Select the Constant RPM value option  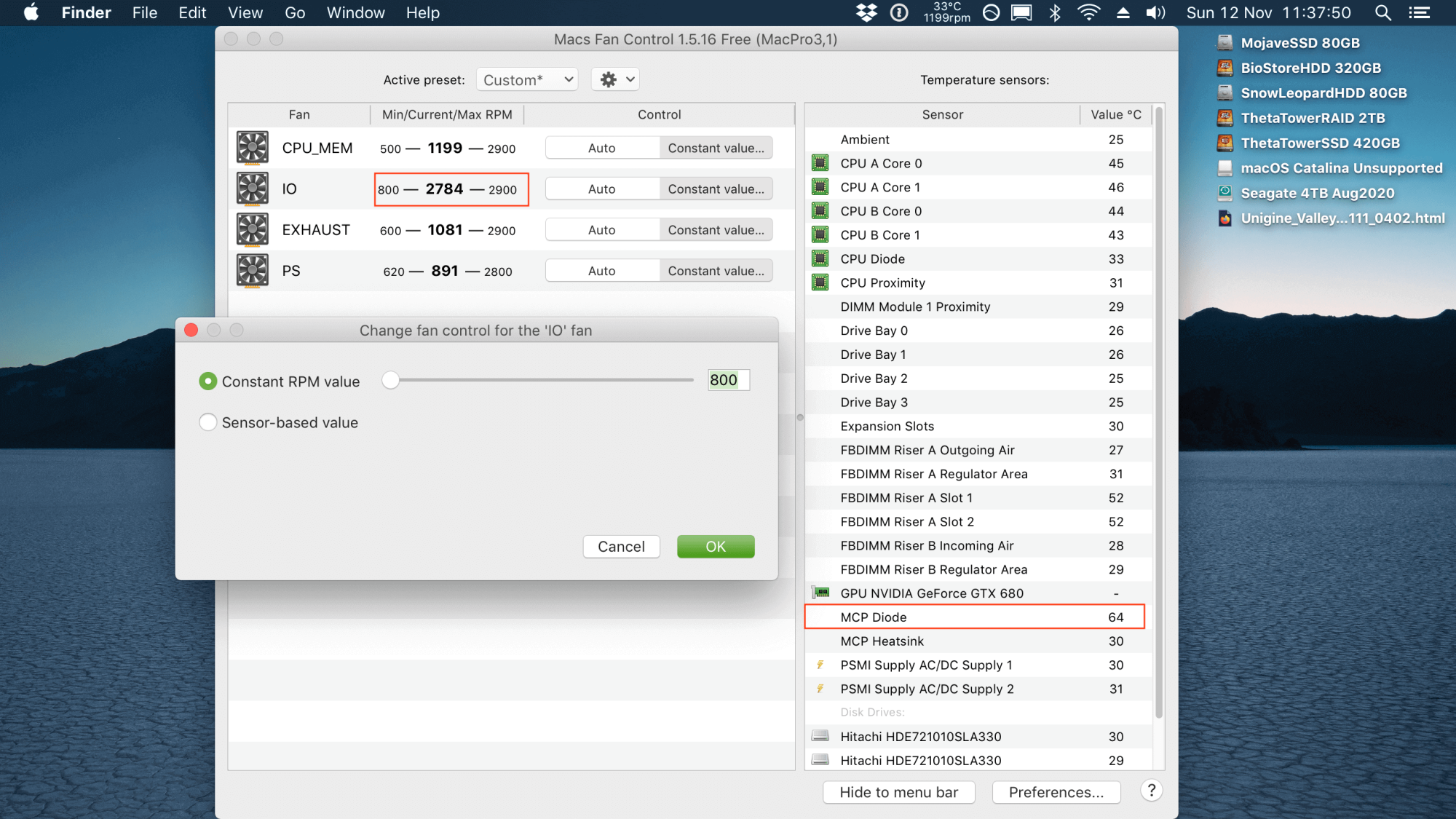[x=208, y=381]
